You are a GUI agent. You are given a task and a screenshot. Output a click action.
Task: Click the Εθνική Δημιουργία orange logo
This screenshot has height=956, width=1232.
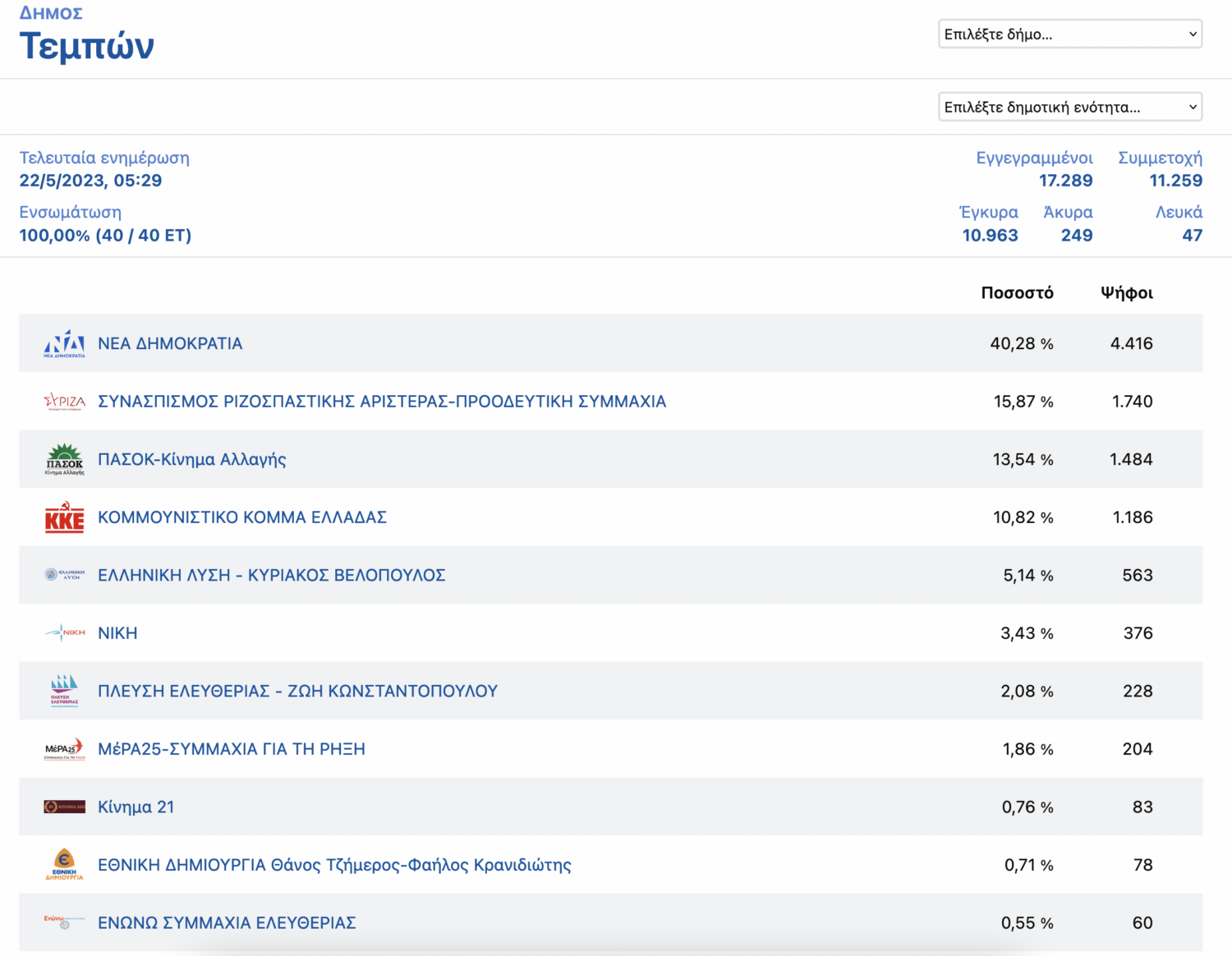pos(64,865)
